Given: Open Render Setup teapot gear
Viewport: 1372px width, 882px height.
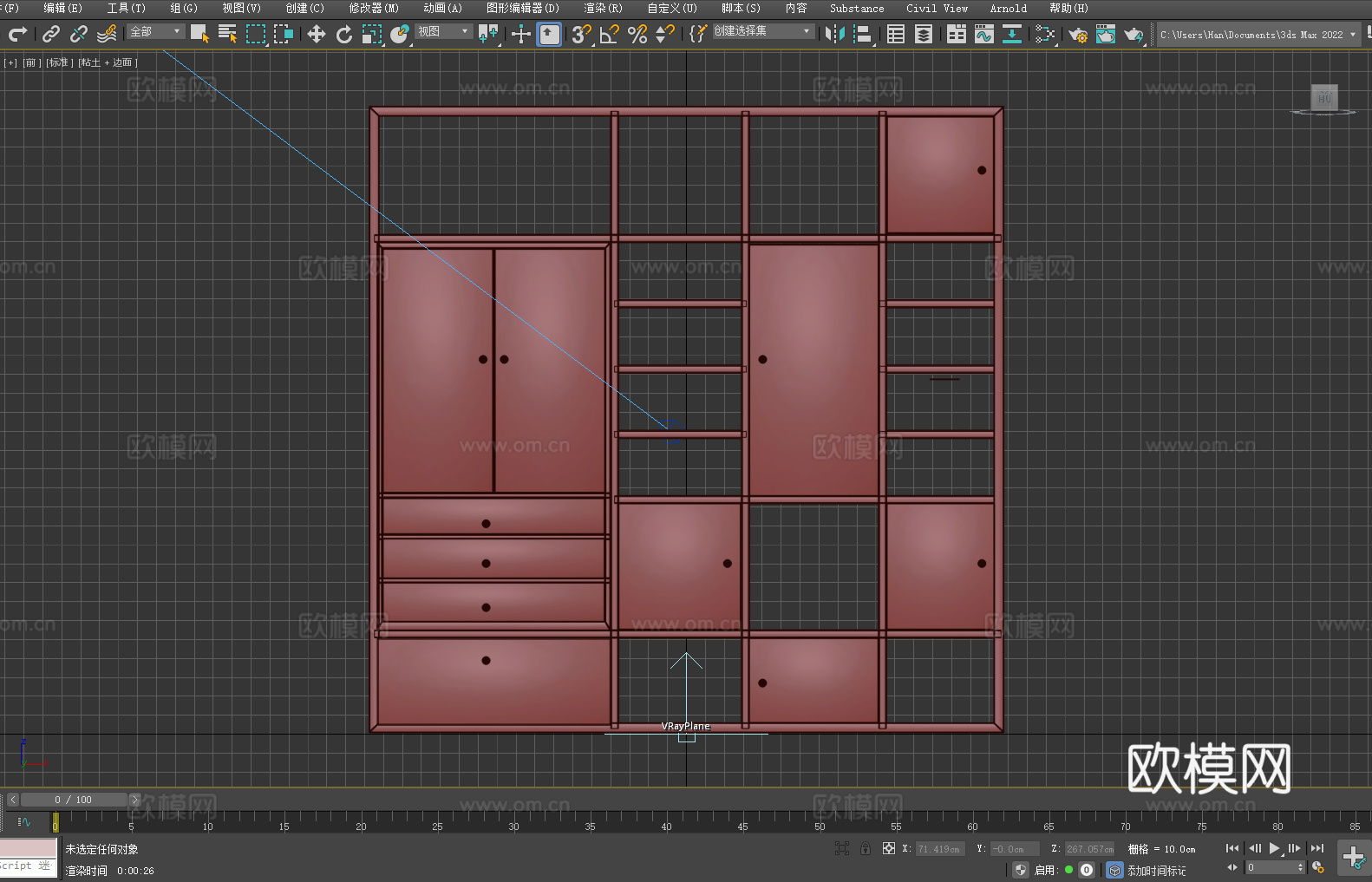Looking at the screenshot, I should 1078,34.
